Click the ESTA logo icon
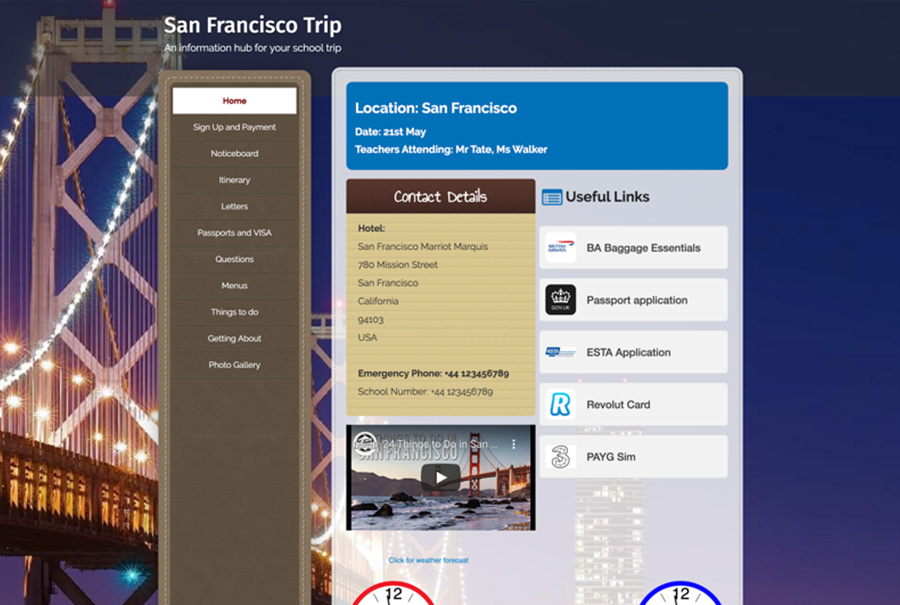 click(x=560, y=352)
